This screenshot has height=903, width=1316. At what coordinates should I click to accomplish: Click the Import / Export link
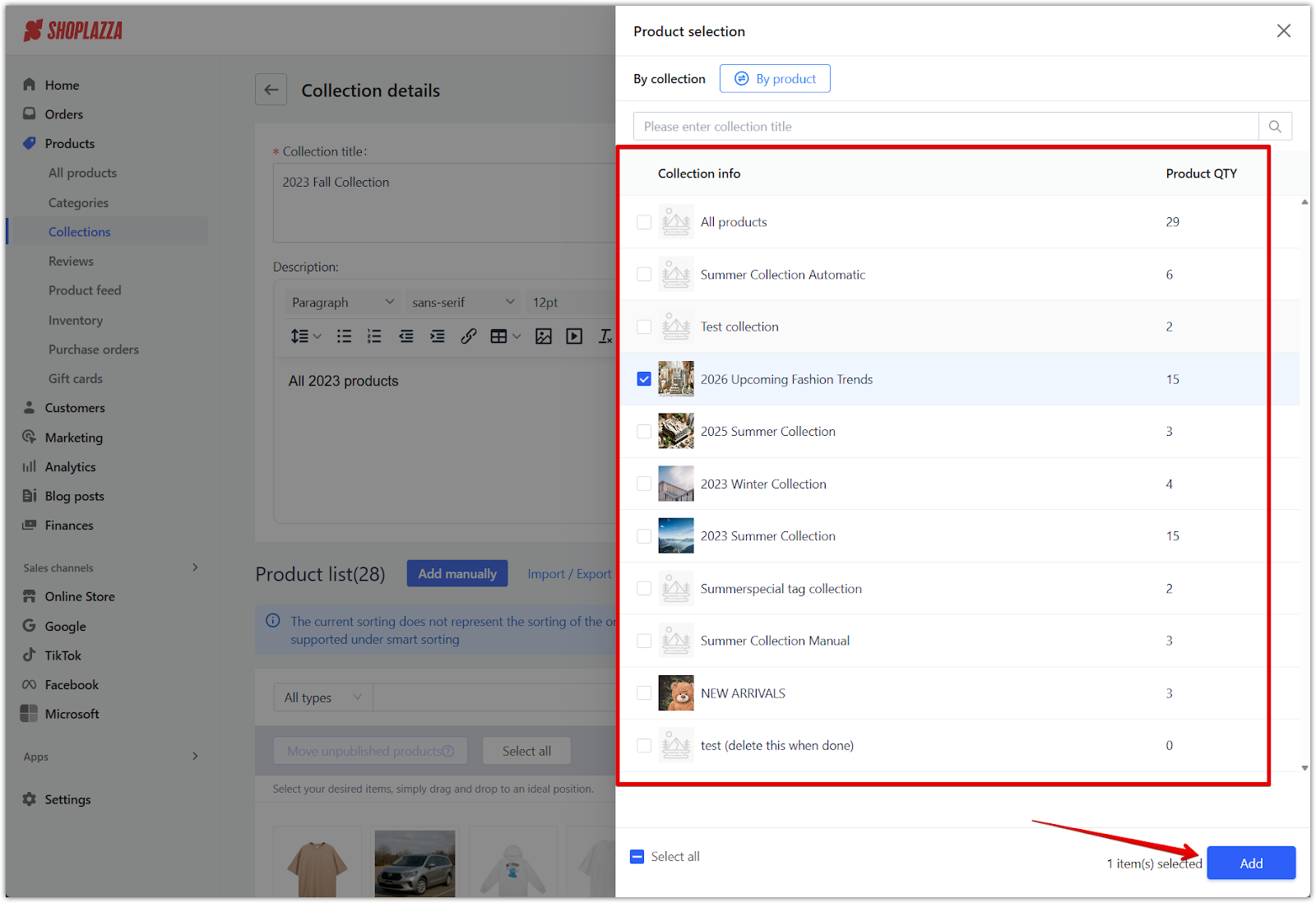(569, 574)
